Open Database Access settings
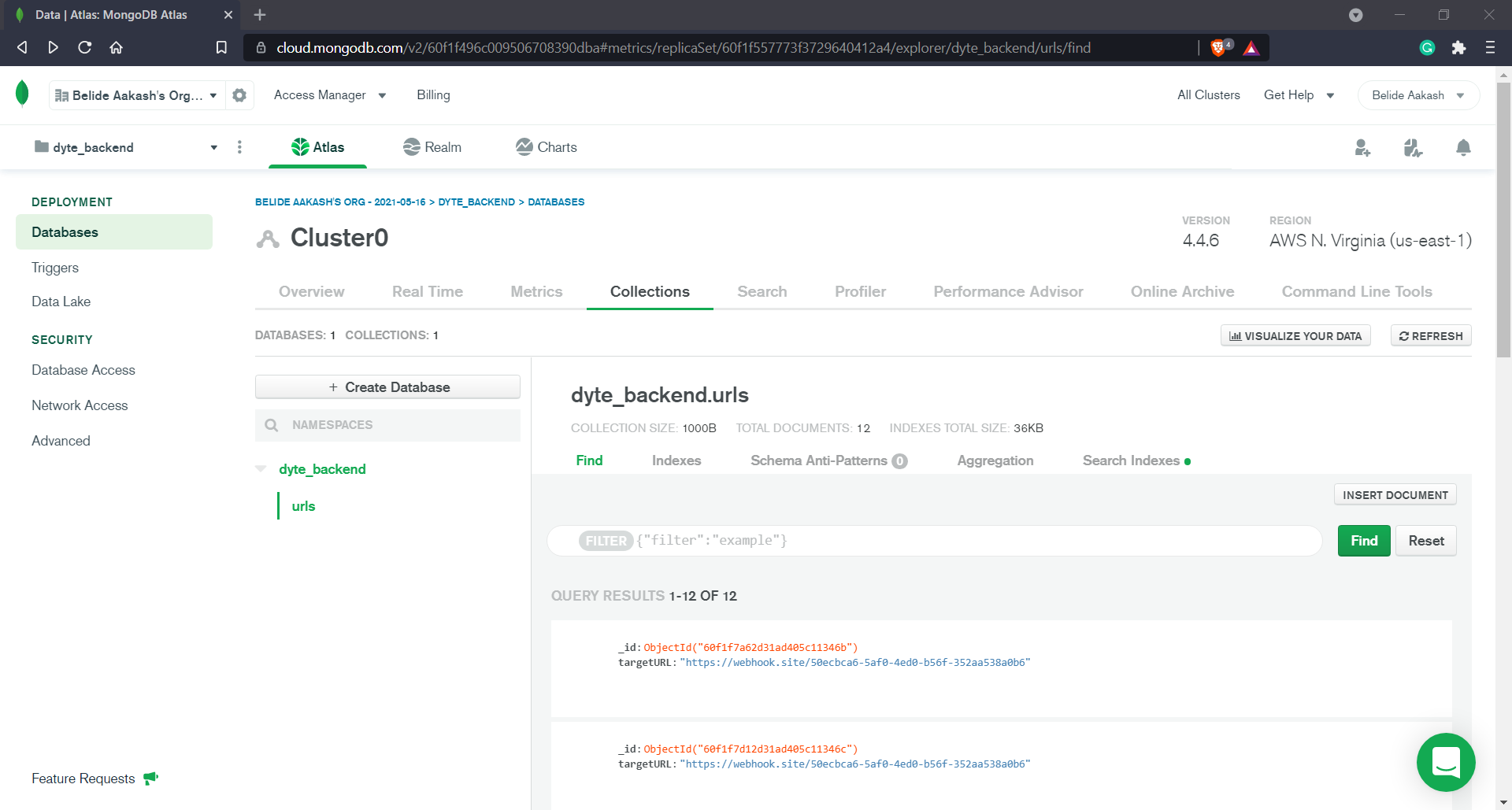This screenshot has width=1512, height=810. point(83,370)
